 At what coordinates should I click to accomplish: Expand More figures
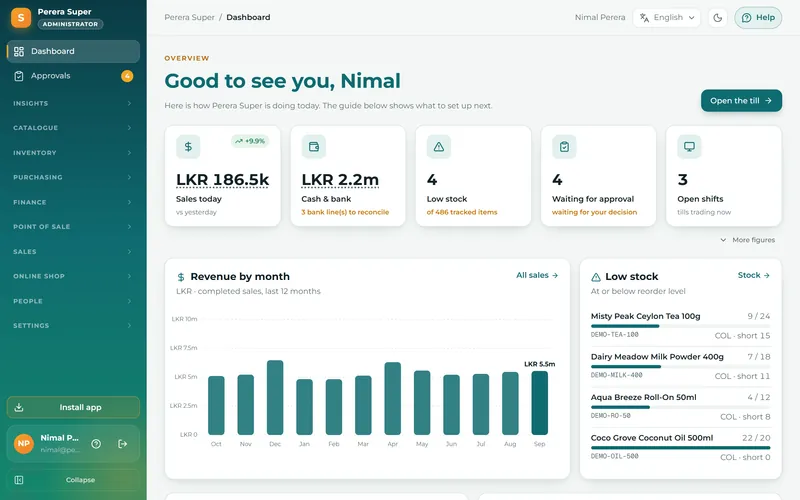(x=747, y=240)
